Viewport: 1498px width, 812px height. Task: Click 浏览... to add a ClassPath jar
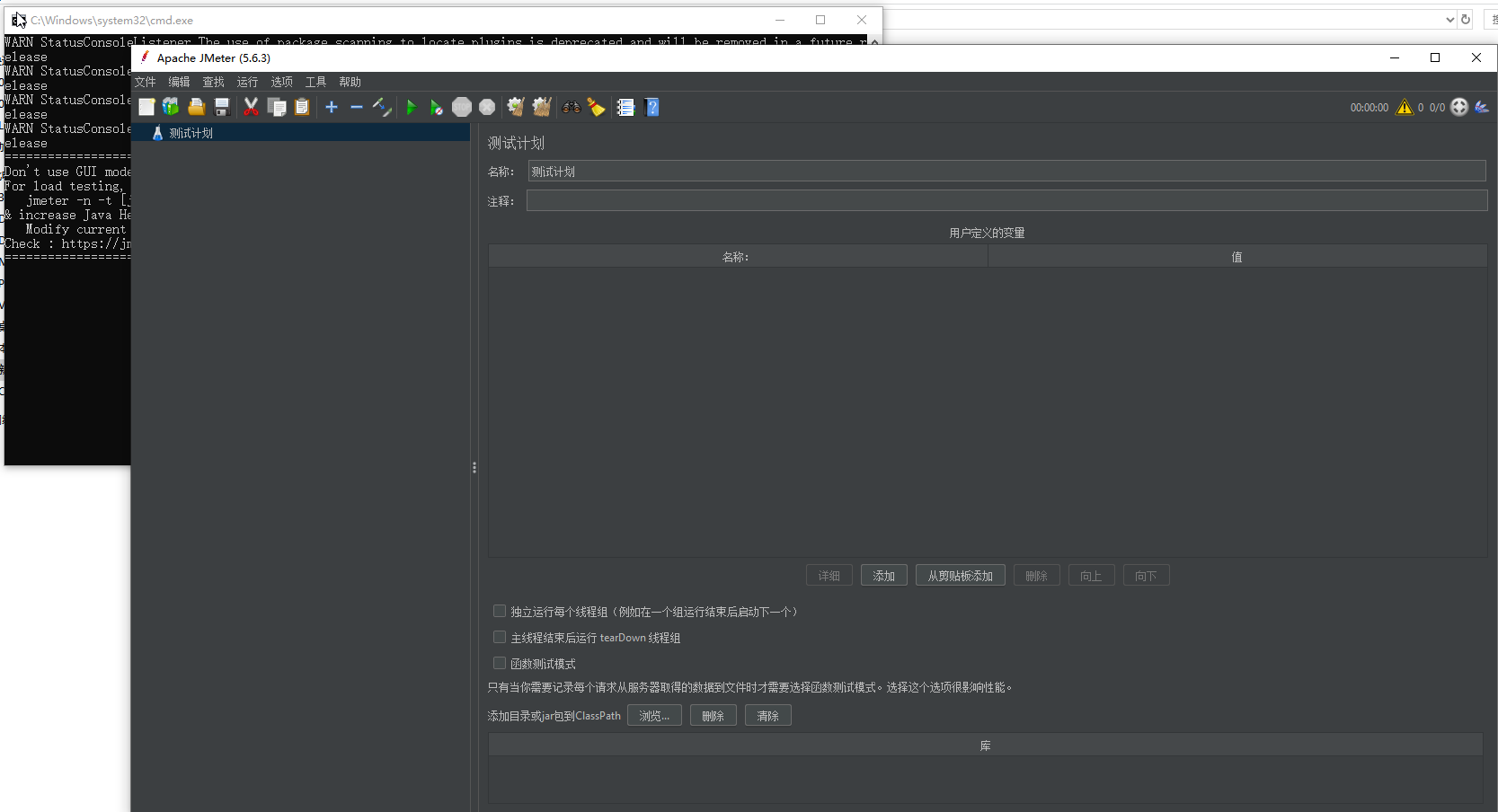(x=654, y=715)
